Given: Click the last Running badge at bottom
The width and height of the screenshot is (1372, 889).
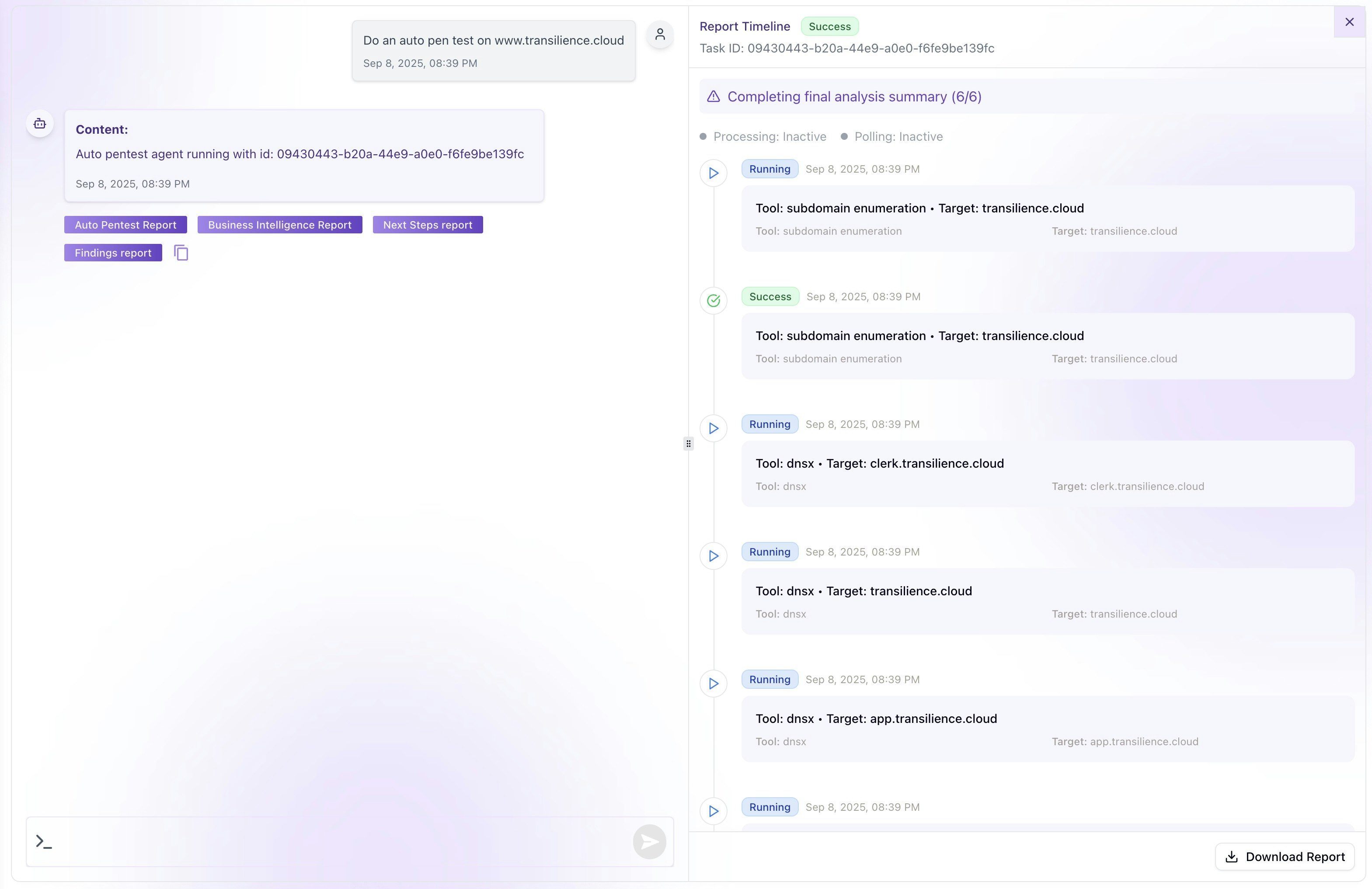Looking at the screenshot, I should click(770, 807).
